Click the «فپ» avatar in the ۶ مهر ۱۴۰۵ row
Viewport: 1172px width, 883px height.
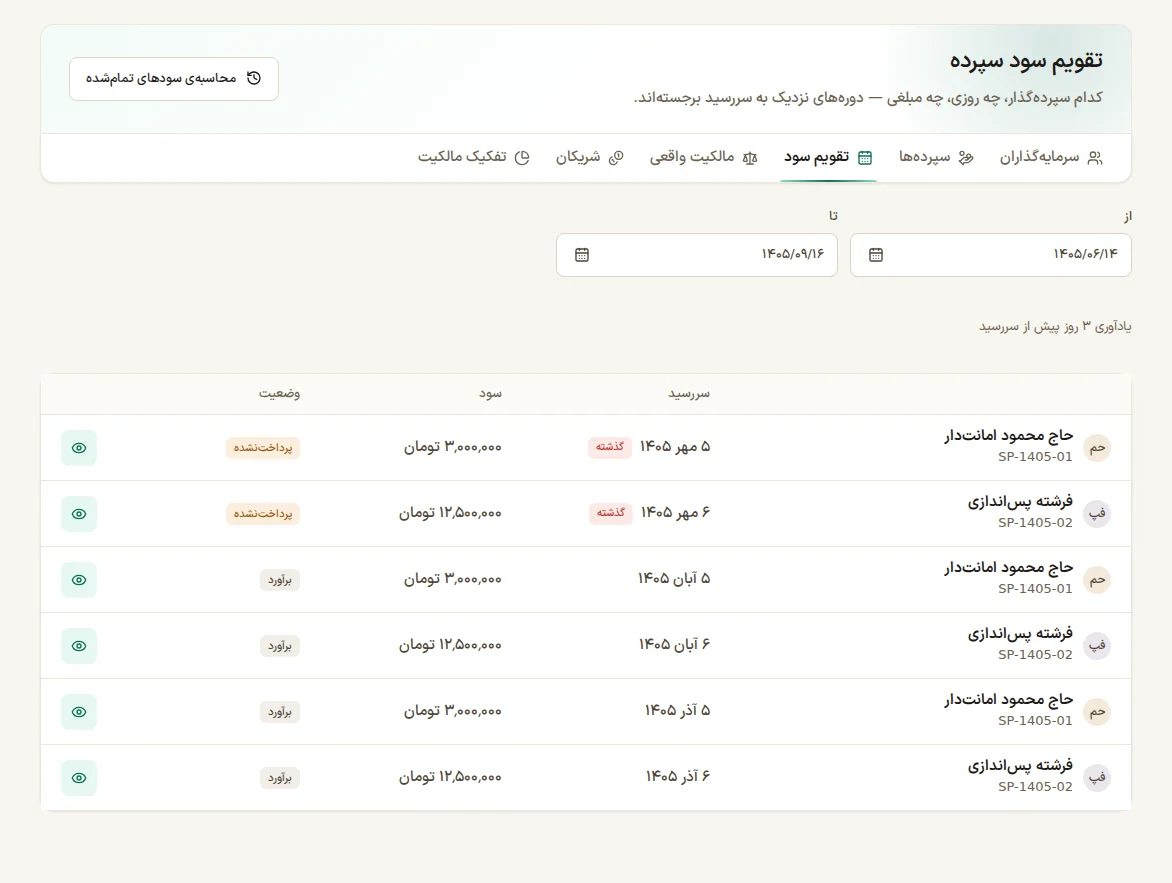pos(1097,514)
